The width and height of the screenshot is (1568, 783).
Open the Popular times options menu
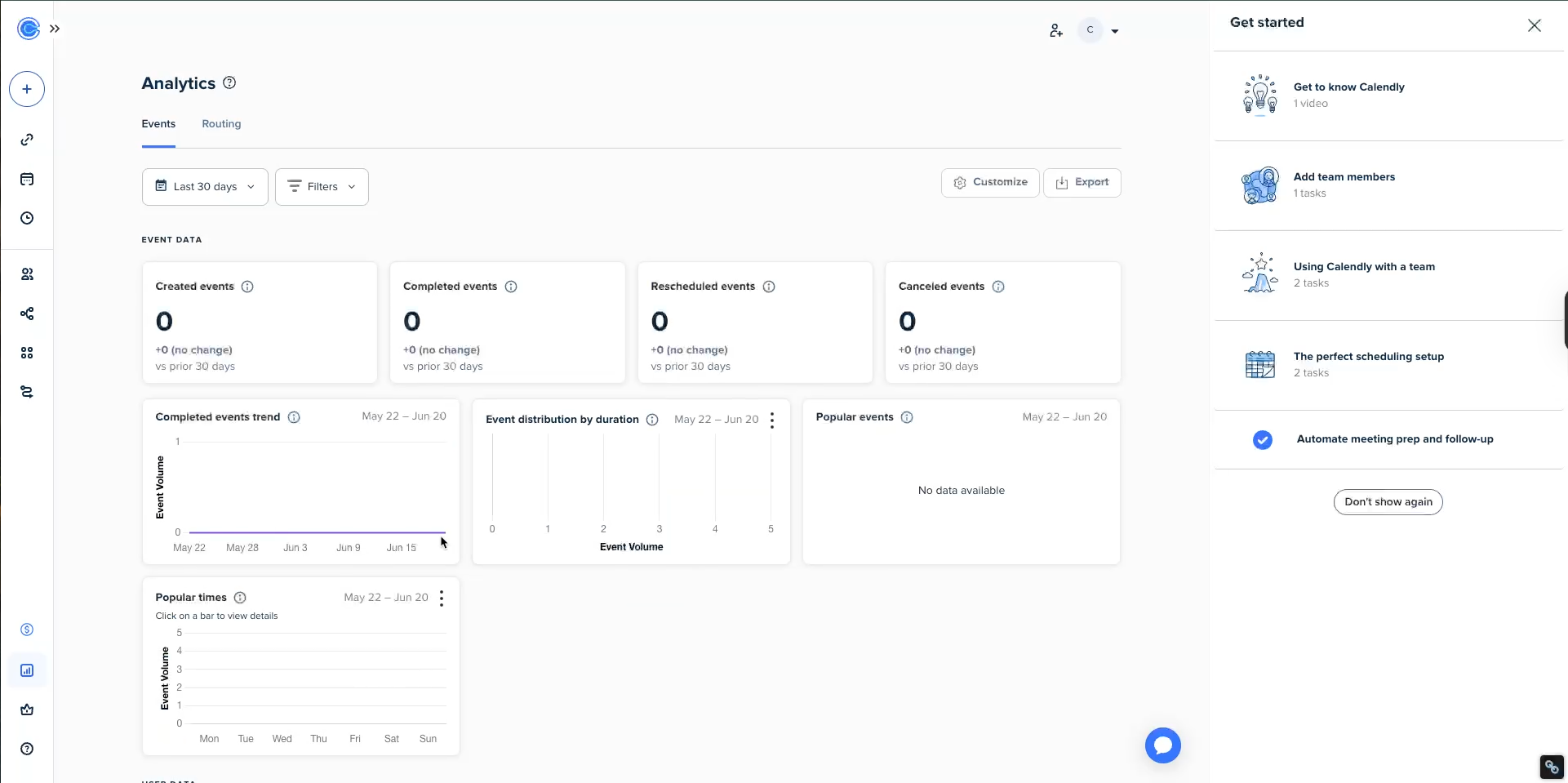441,598
